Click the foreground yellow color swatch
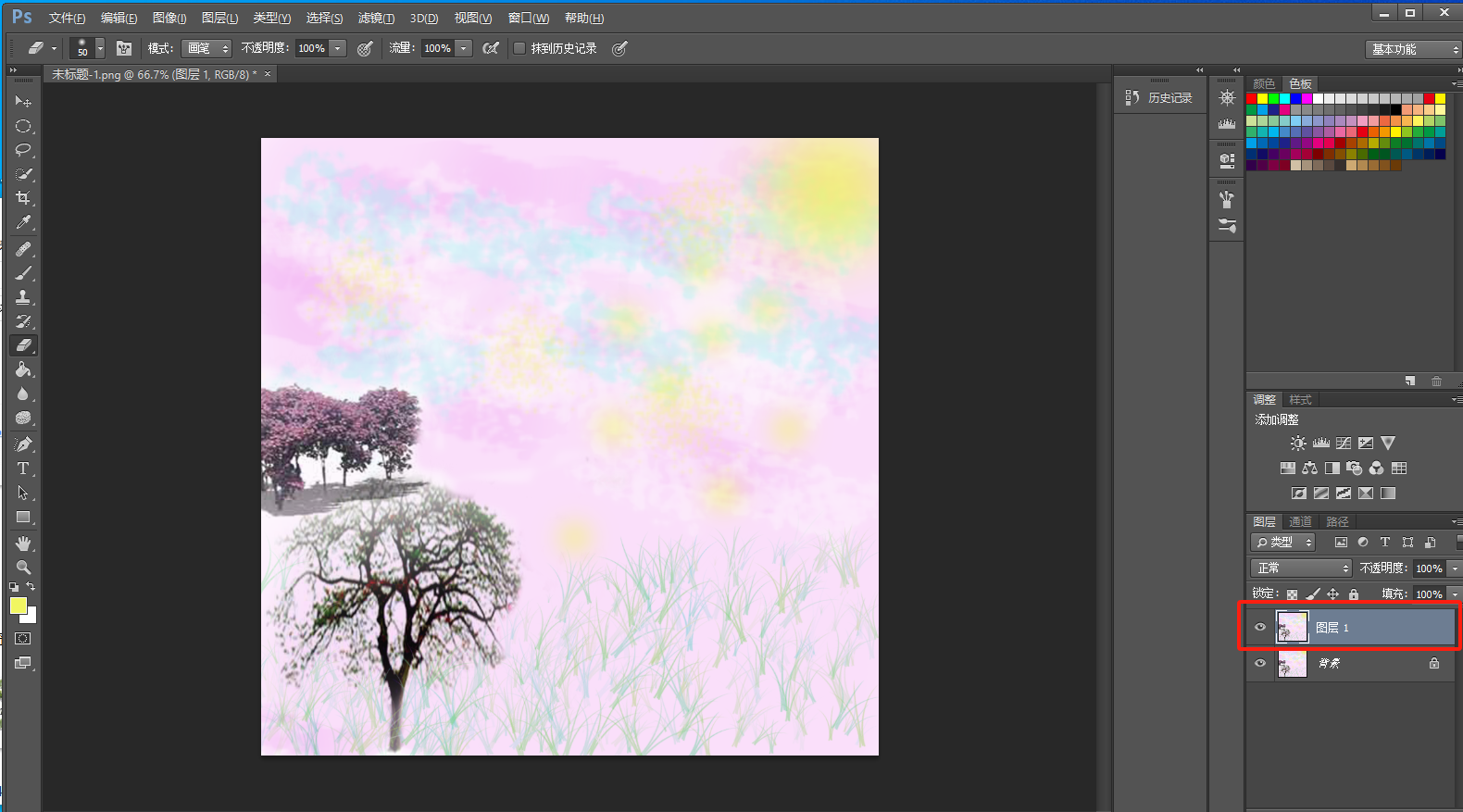Screen dimensions: 1463x812 19,606
